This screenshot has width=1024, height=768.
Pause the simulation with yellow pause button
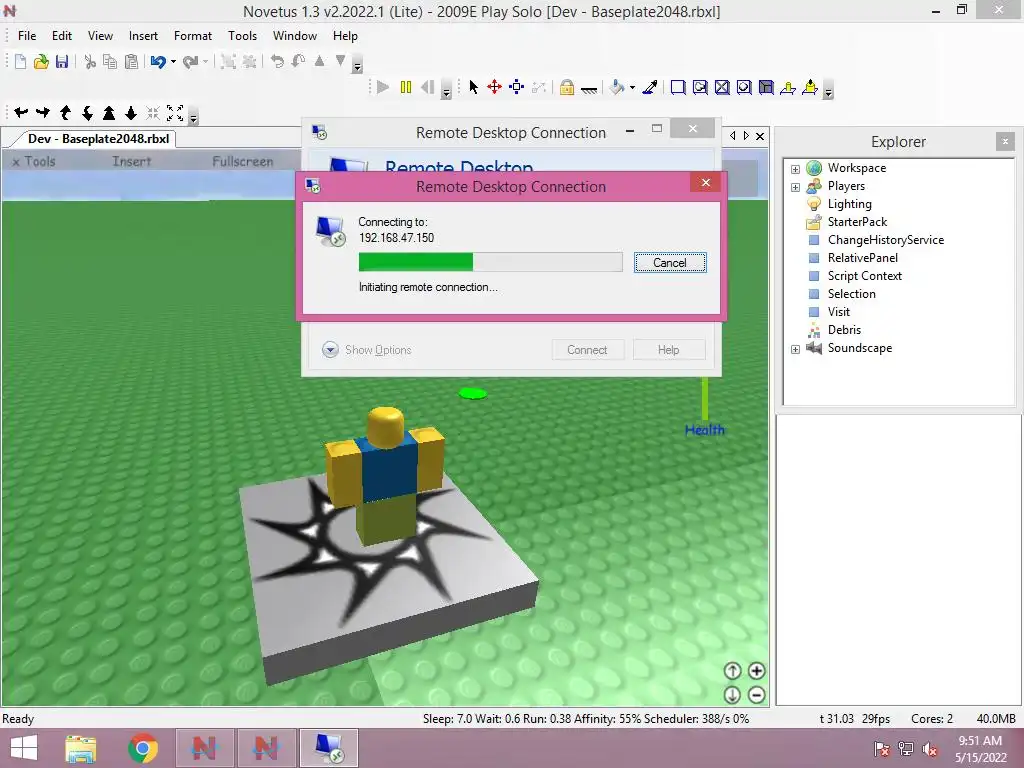pos(406,87)
